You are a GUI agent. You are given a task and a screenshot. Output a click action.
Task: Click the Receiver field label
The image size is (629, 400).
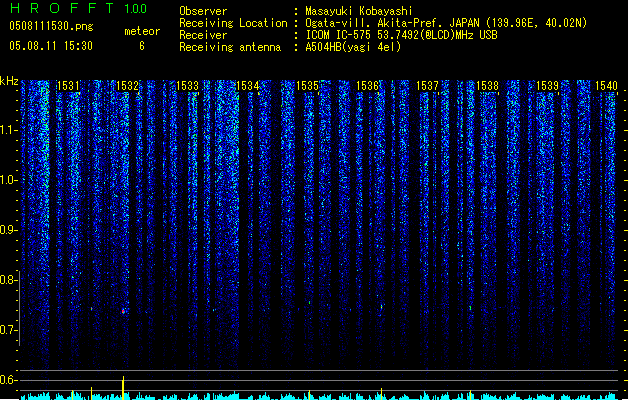click(x=203, y=35)
